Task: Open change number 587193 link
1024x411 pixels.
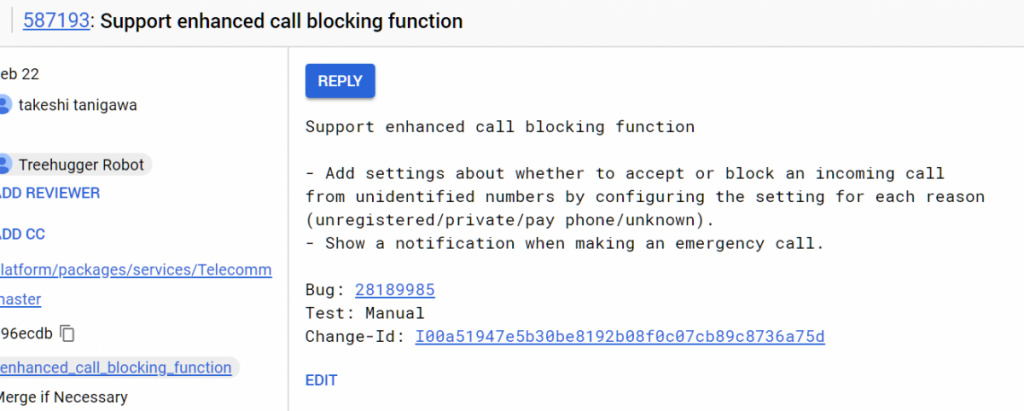Action: click(56, 21)
